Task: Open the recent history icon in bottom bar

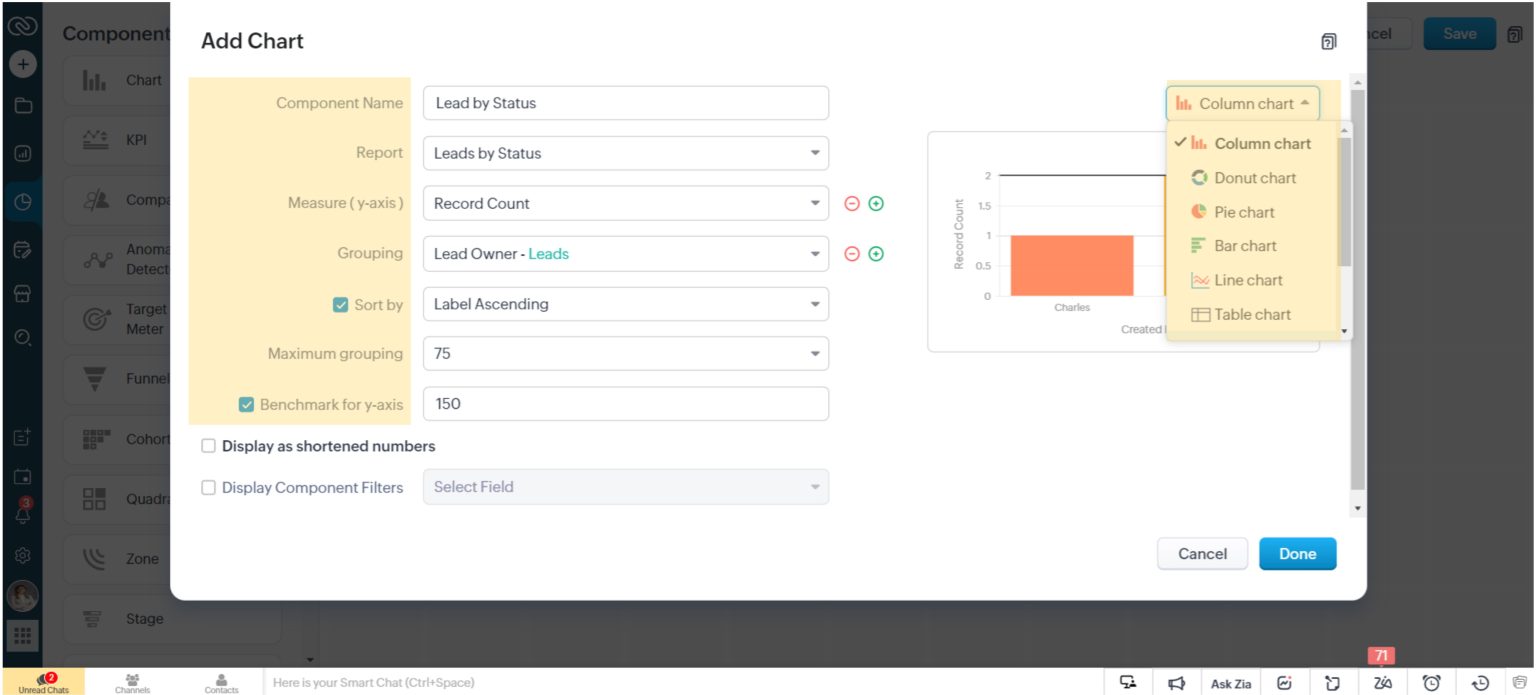Action: coord(1478,682)
